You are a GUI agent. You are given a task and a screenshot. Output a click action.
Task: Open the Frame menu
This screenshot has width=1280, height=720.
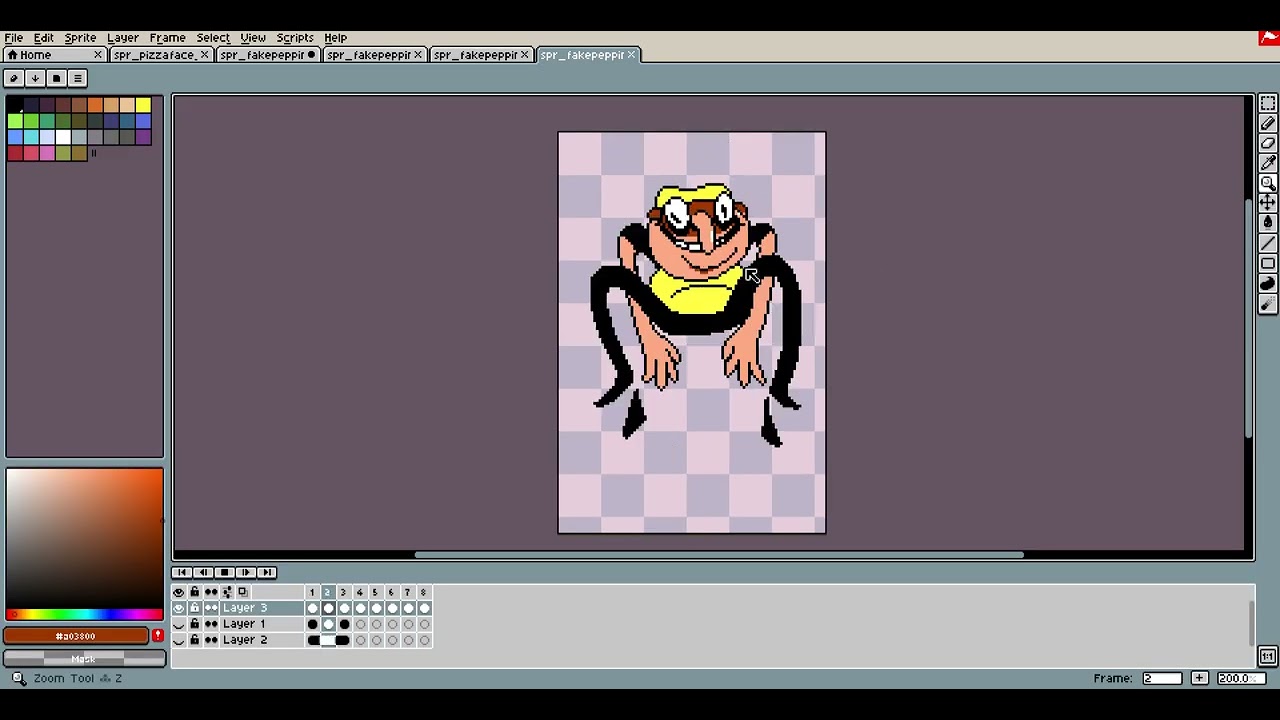click(167, 37)
